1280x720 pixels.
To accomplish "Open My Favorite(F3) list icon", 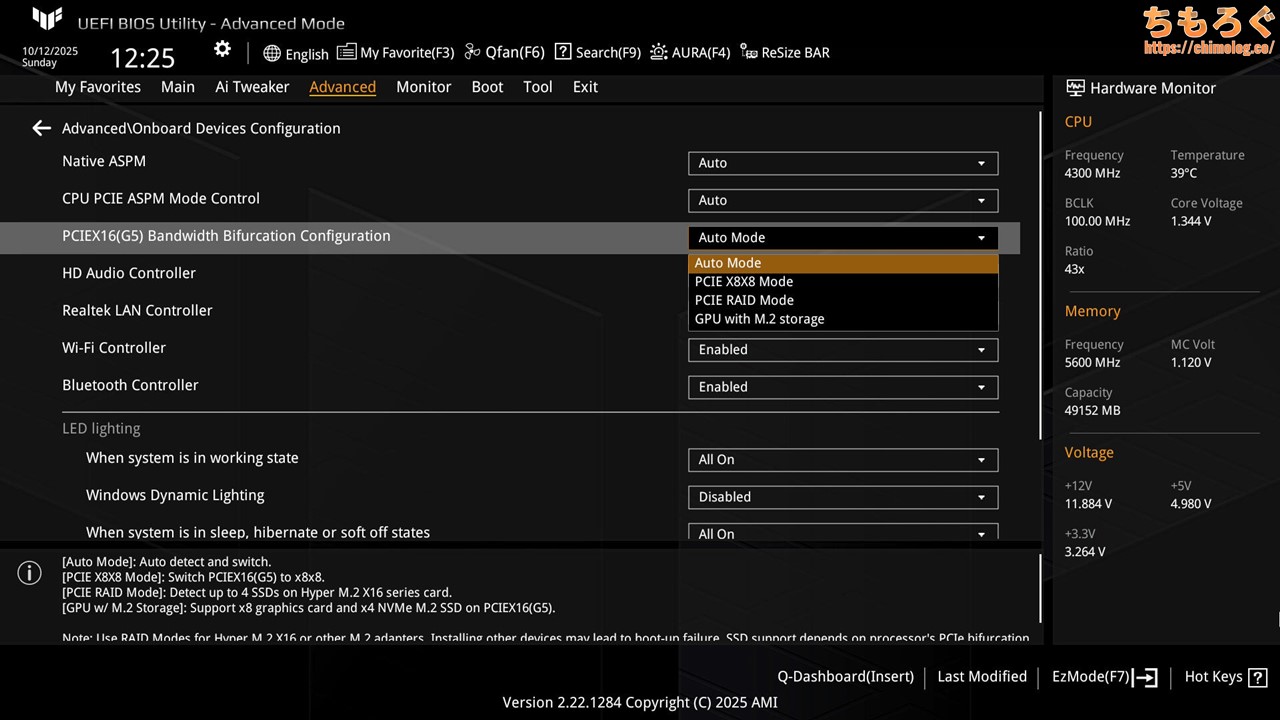I will point(346,52).
